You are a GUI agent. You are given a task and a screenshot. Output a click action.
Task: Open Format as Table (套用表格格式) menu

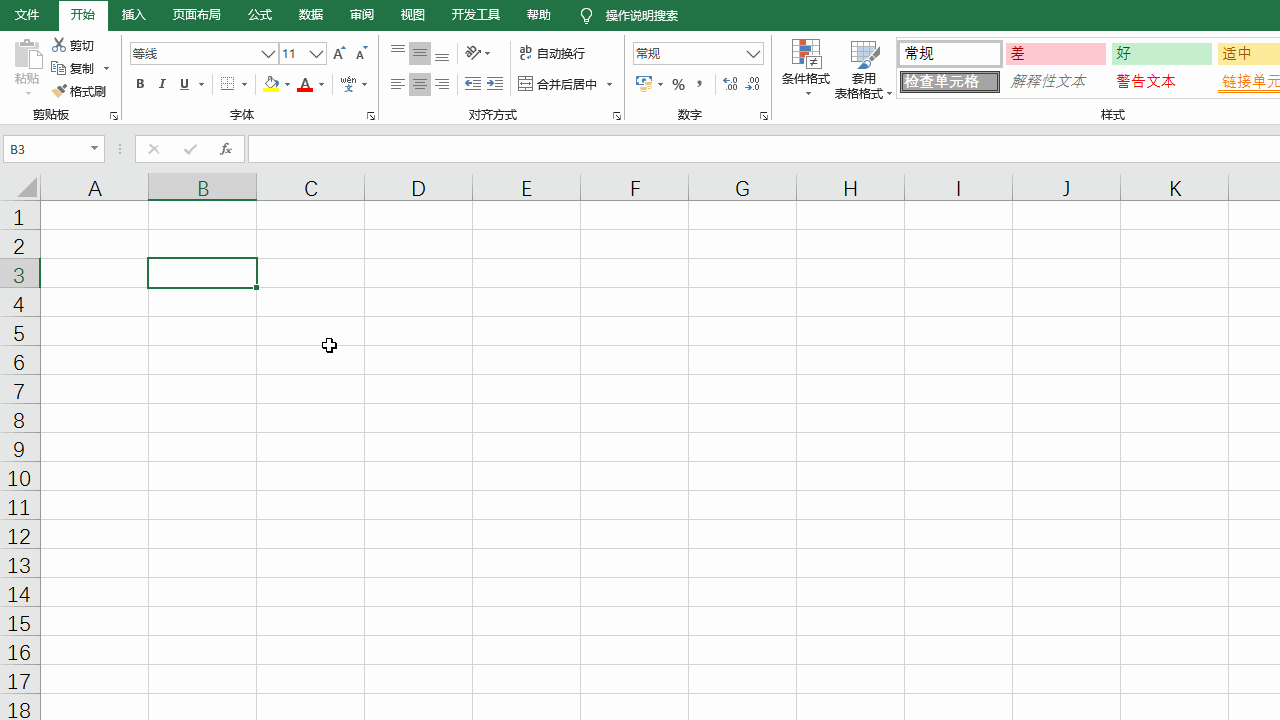(864, 70)
